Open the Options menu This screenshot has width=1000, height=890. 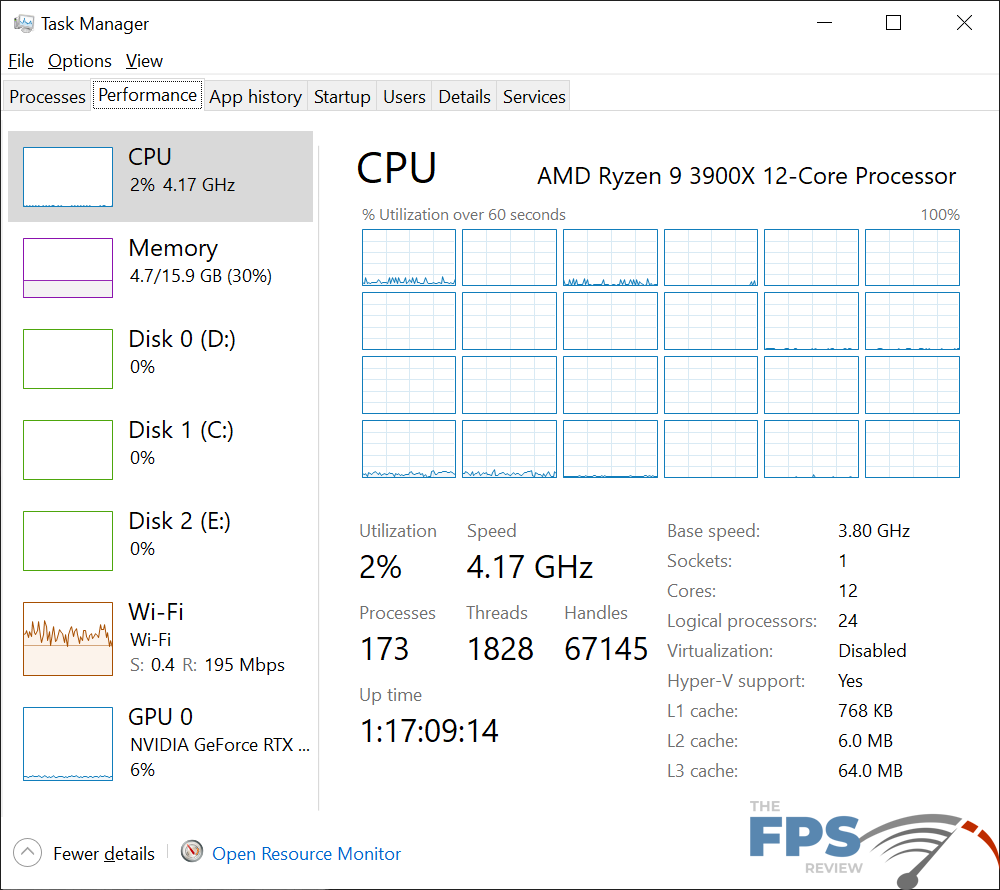pyautogui.click(x=80, y=61)
